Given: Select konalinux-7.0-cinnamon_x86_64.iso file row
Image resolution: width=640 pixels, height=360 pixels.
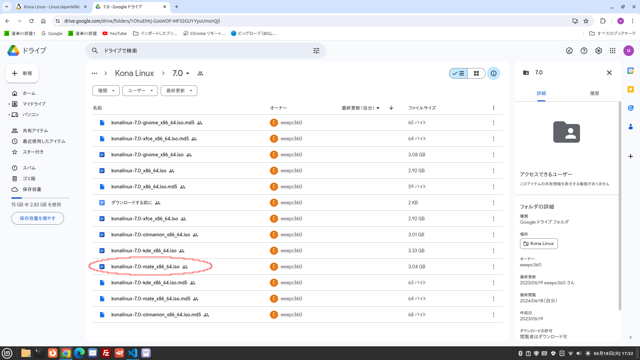Looking at the screenshot, I should [297, 235].
